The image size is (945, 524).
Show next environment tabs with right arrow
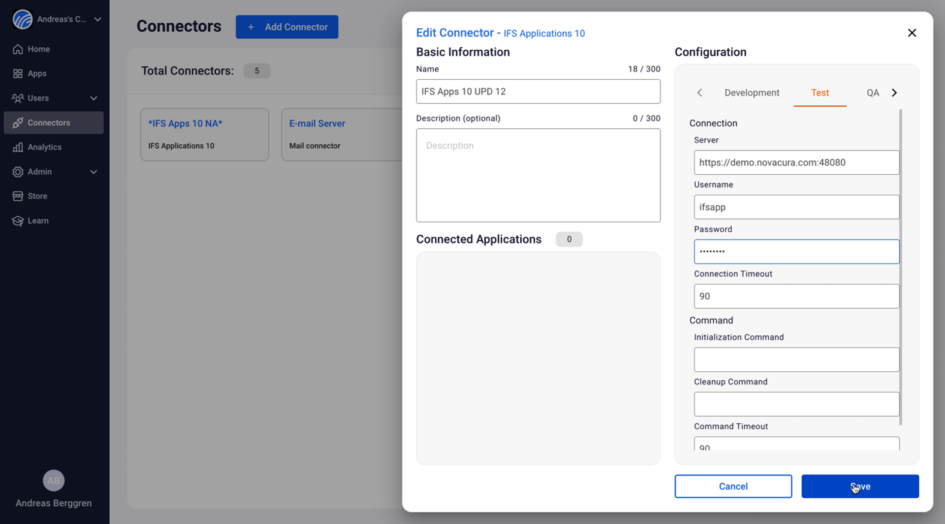tap(894, 92)
